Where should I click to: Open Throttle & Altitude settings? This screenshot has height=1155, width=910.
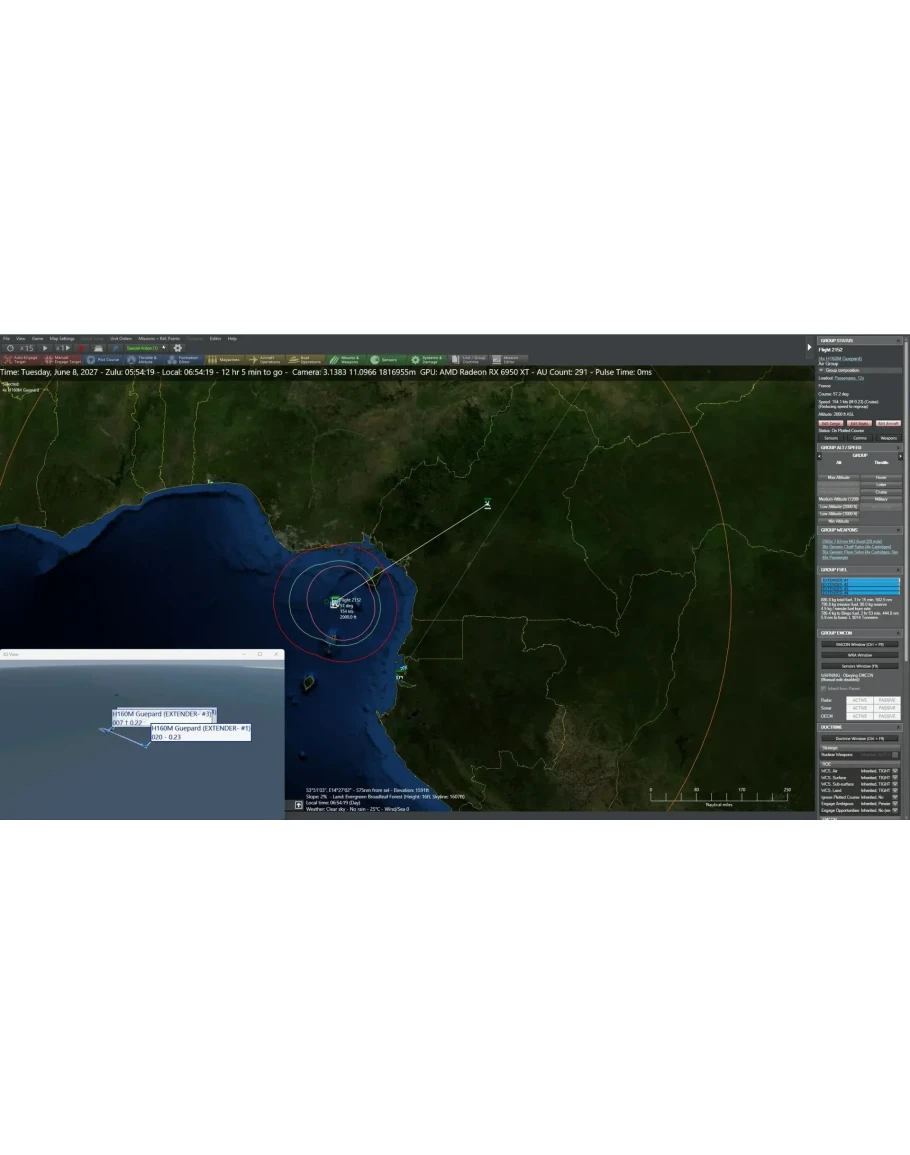(x=144, y=359)
